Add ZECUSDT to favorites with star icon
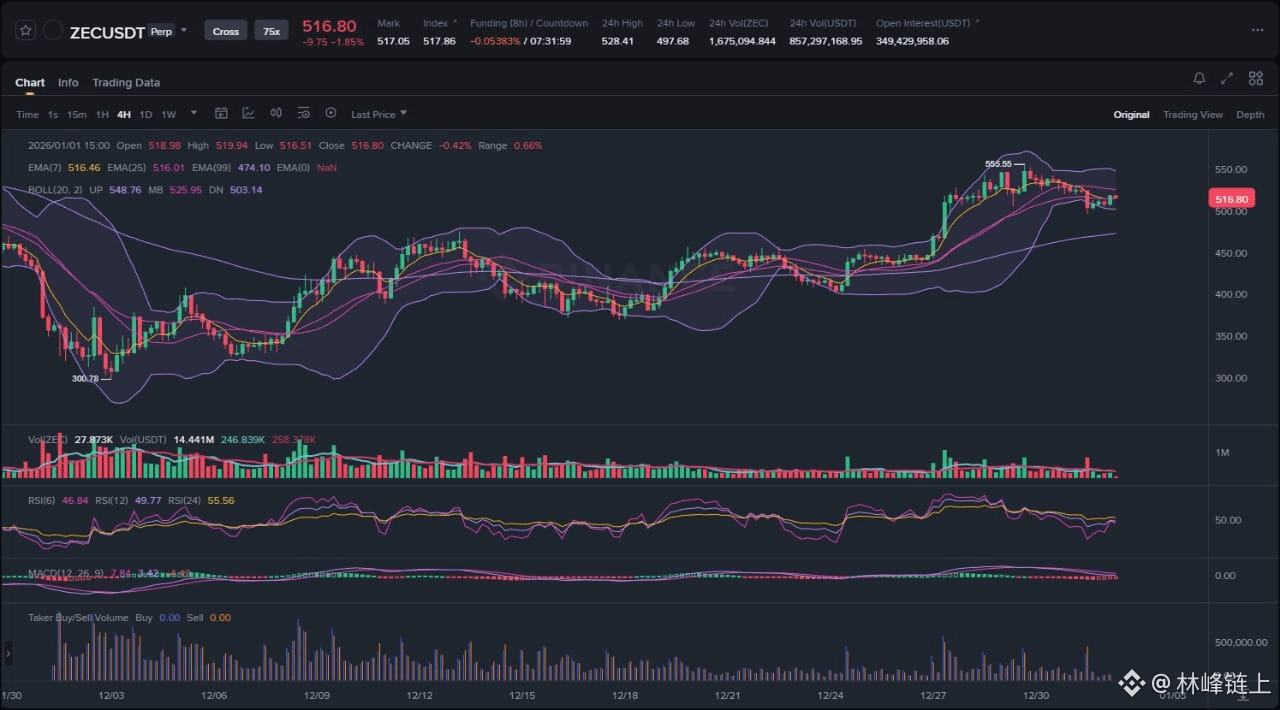The width and height of the screenshot is (1280, 710). tap(26, 31)
